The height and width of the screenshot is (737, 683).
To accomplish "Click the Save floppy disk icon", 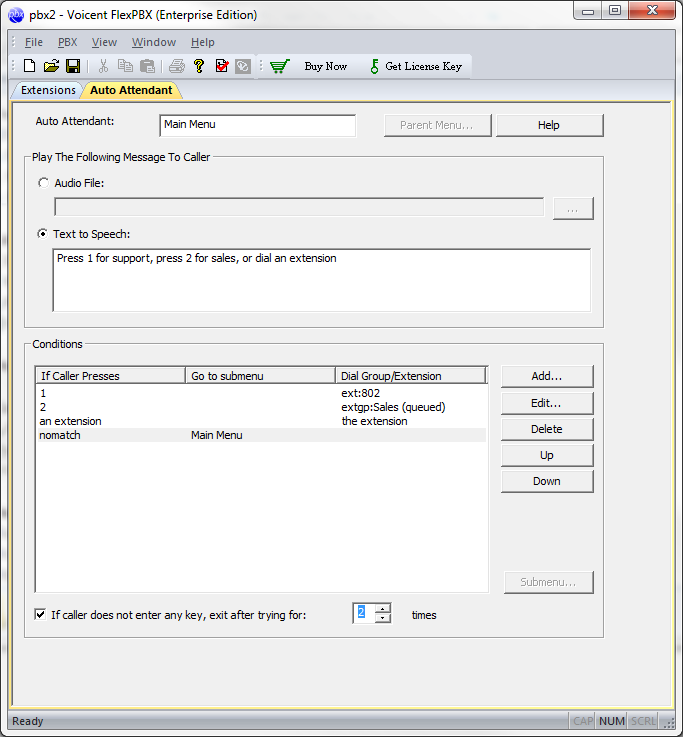I will tap(73, 66).
